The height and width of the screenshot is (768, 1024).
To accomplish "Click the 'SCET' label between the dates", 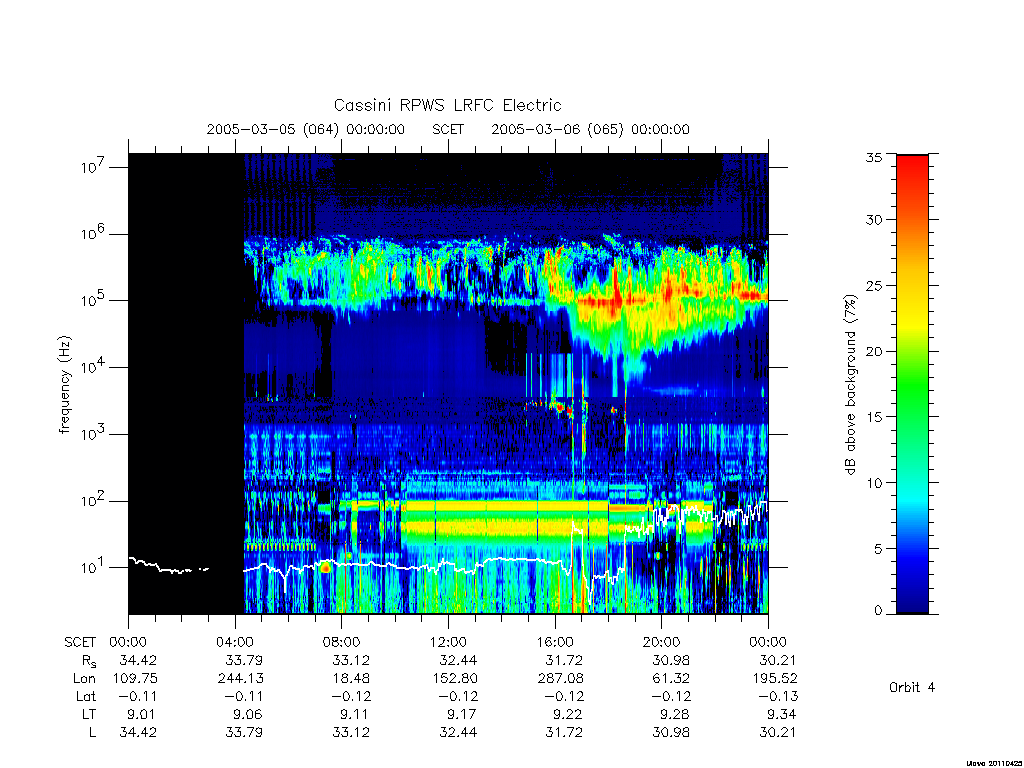I will coord(448,129).
